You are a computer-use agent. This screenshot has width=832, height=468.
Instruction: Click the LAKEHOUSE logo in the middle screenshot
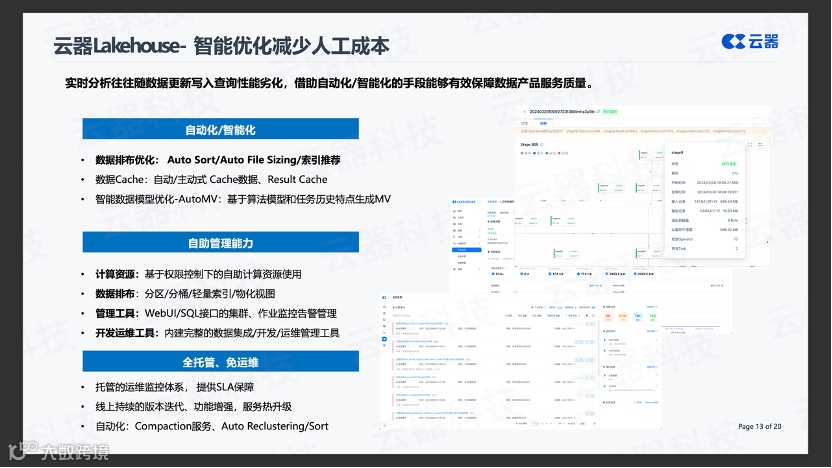[464, 202]
